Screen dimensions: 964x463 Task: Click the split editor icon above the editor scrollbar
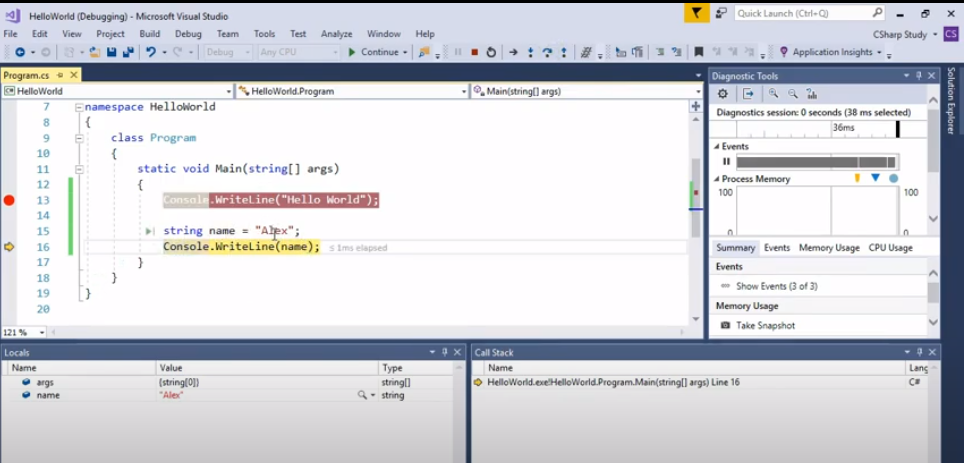pyautogui.click(x=695, y=106)
